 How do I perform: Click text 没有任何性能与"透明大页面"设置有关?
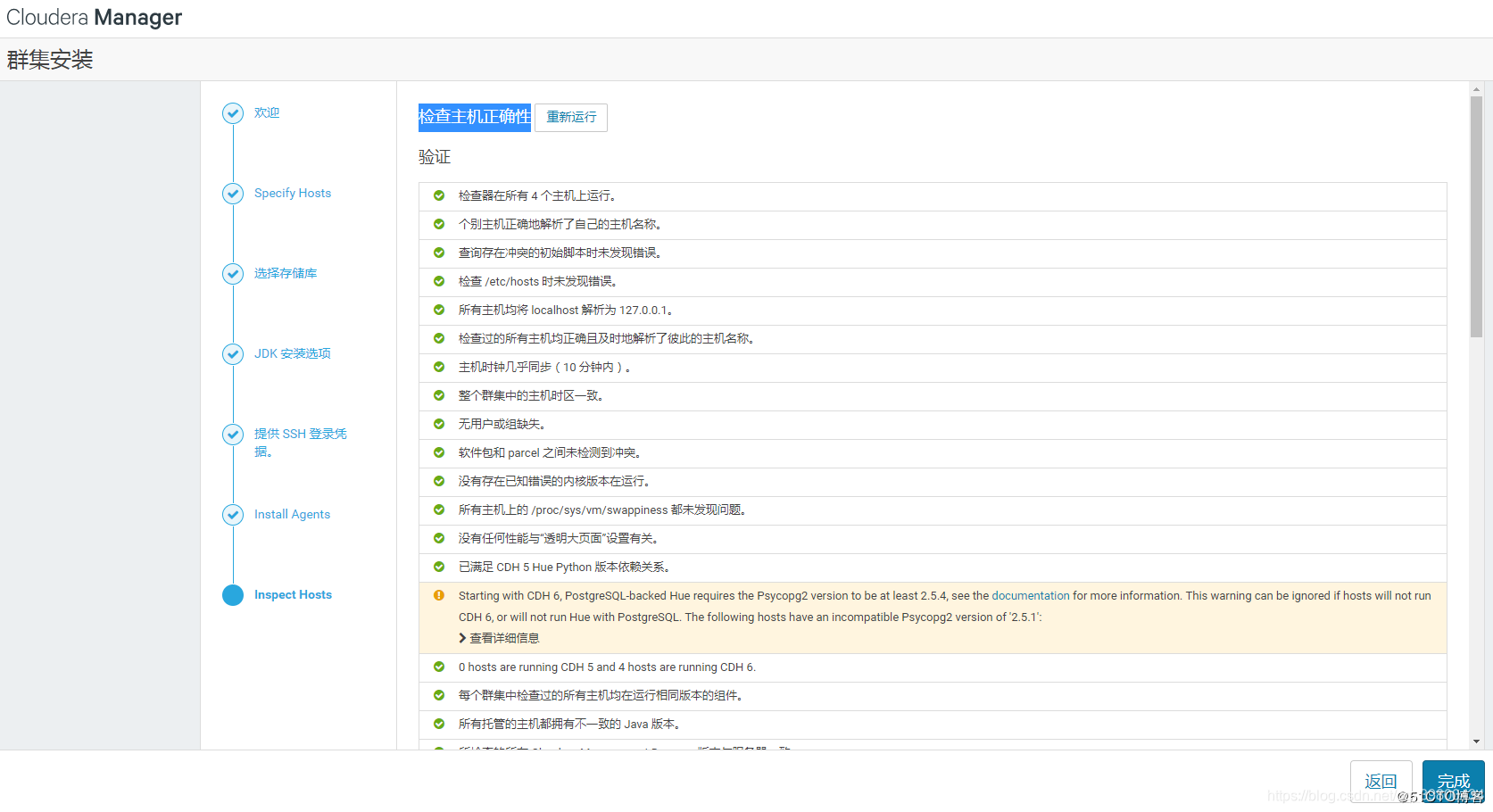pos(560,538)
